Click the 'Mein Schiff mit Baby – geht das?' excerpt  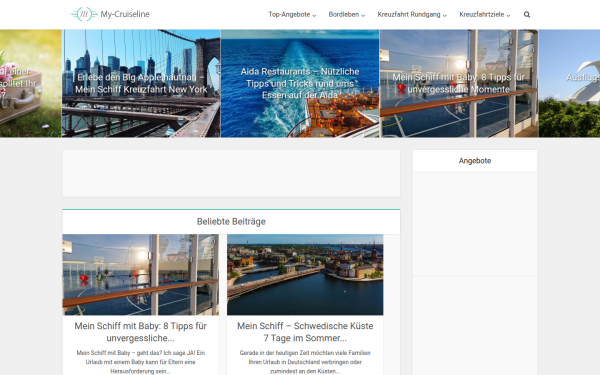[x=141, y=362]
